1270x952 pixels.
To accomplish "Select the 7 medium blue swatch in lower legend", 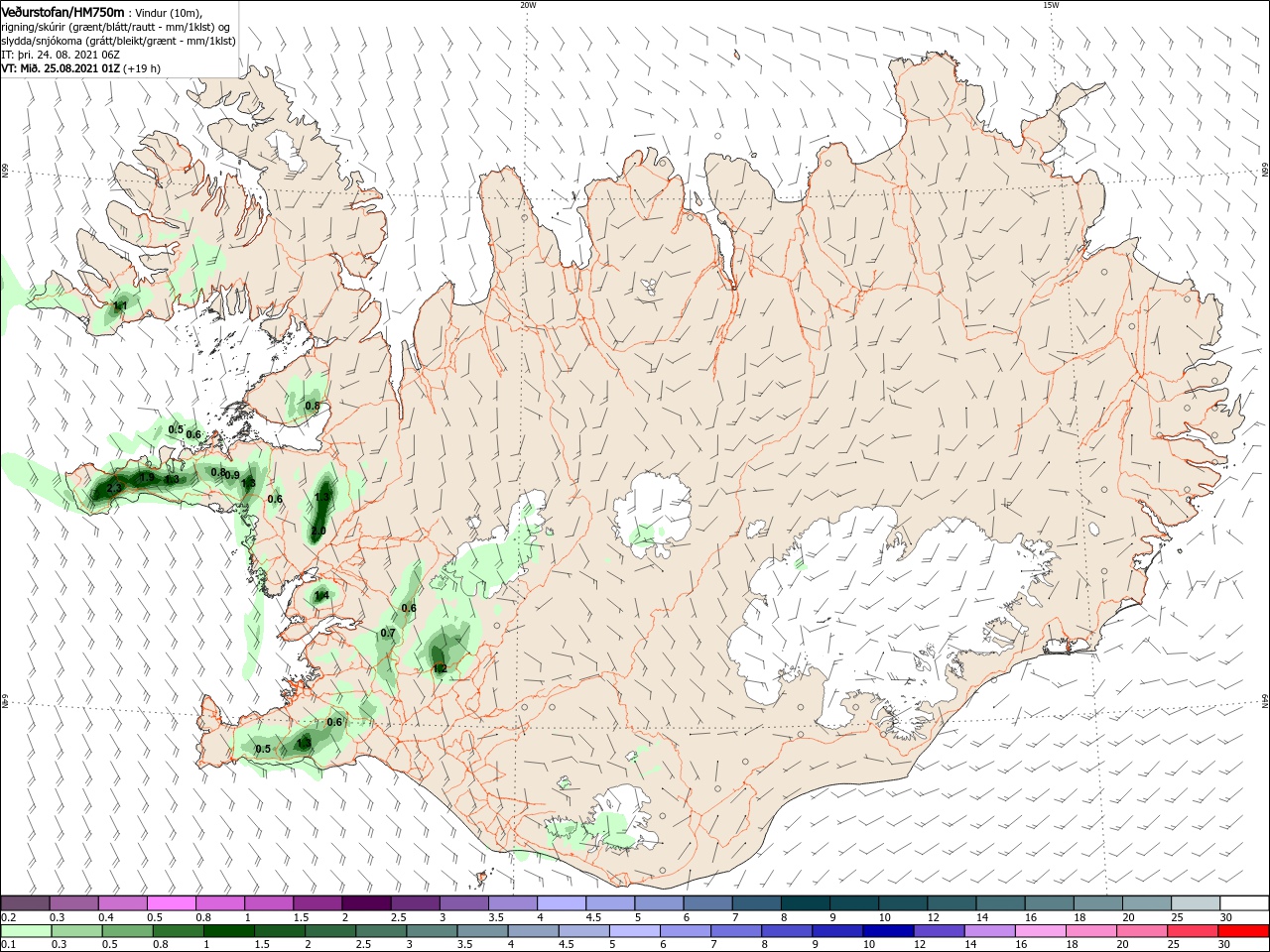I will pyautogui.click(x=735, y=931).
